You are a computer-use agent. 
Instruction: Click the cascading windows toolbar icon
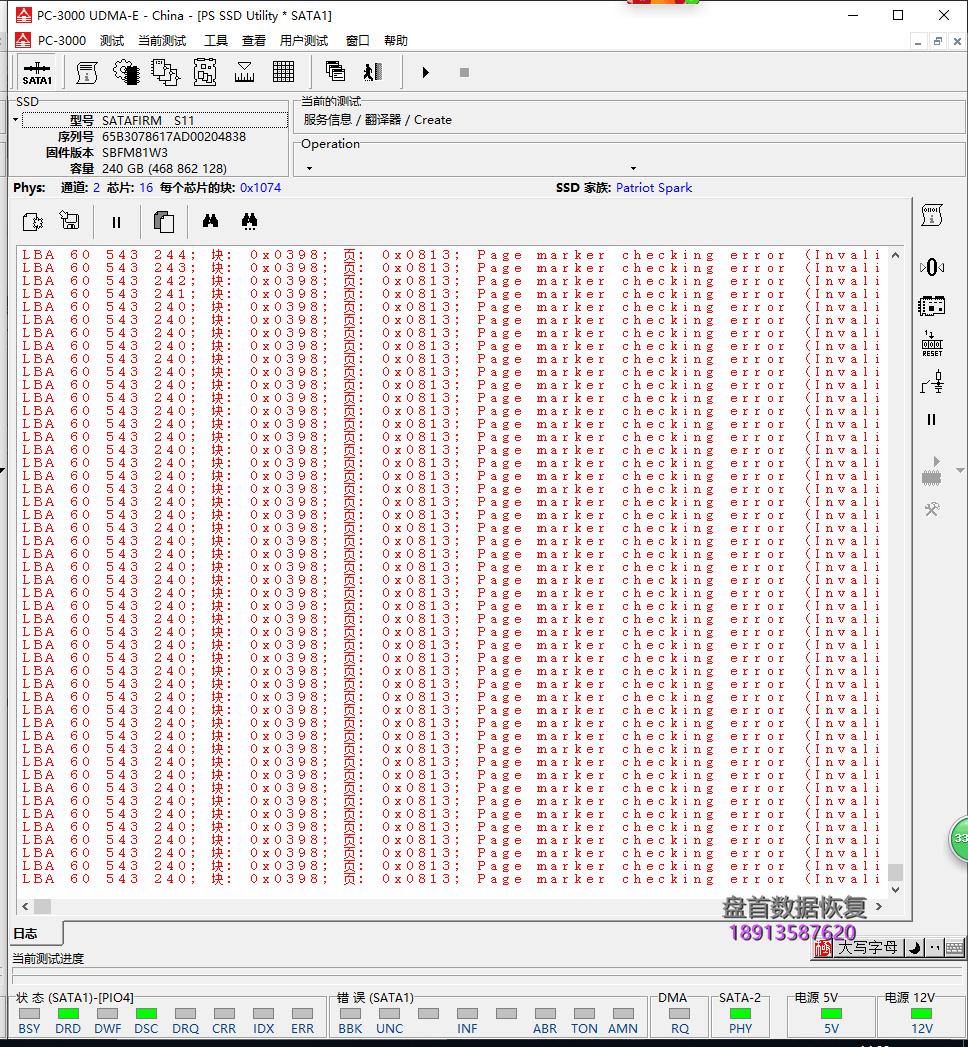(335, 71)
